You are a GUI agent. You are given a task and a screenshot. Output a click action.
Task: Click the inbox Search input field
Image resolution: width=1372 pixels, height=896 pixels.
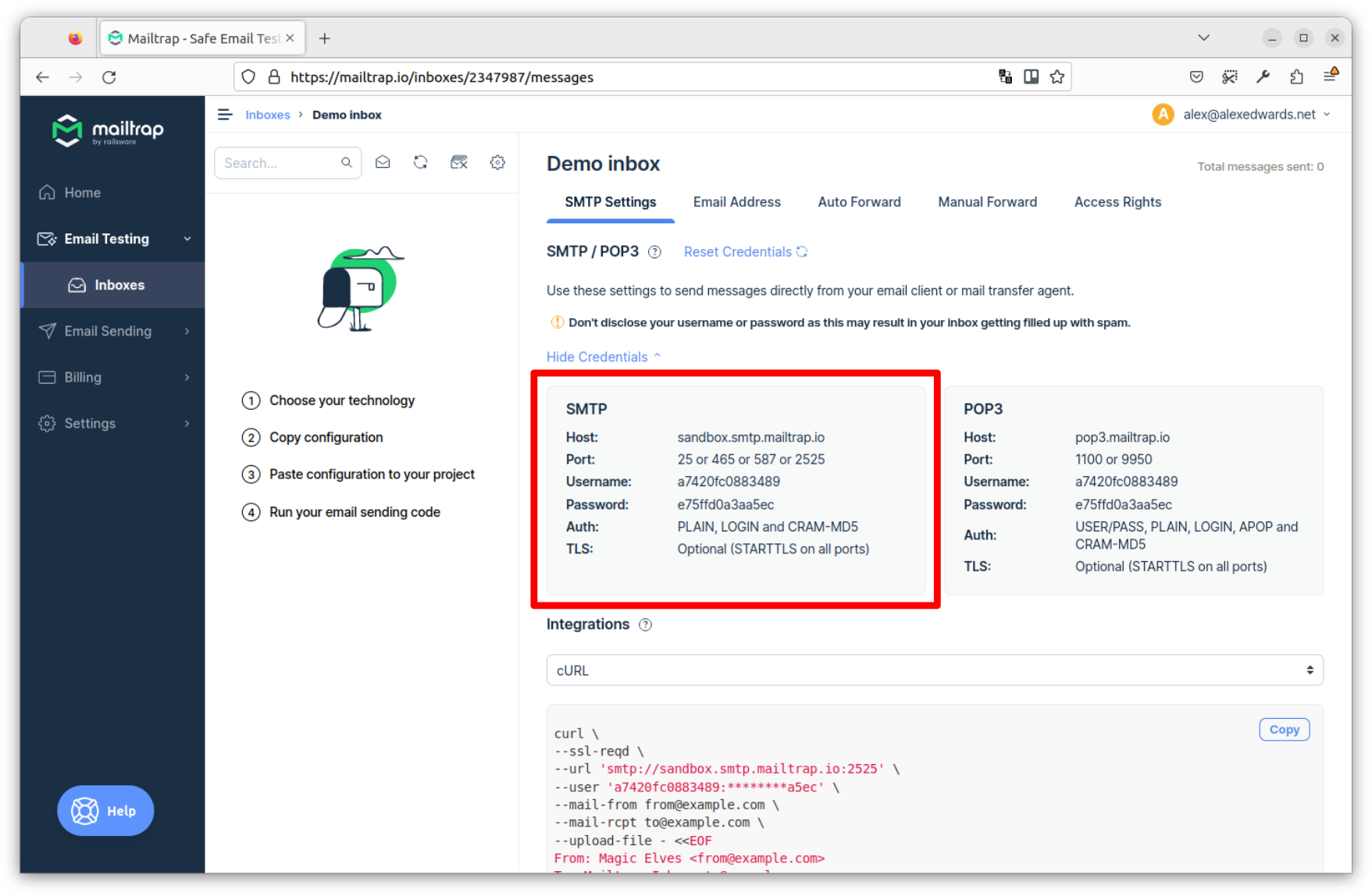[280, 163]
